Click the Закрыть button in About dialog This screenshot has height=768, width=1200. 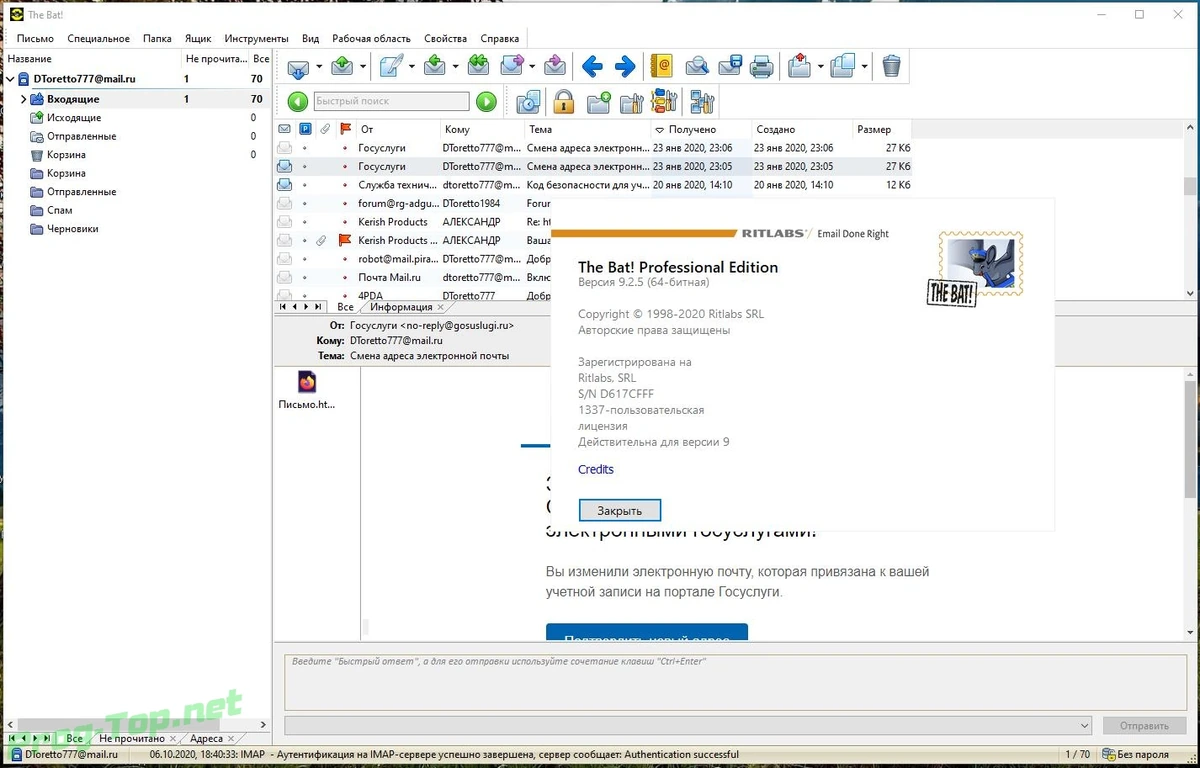tap(620, 510)
